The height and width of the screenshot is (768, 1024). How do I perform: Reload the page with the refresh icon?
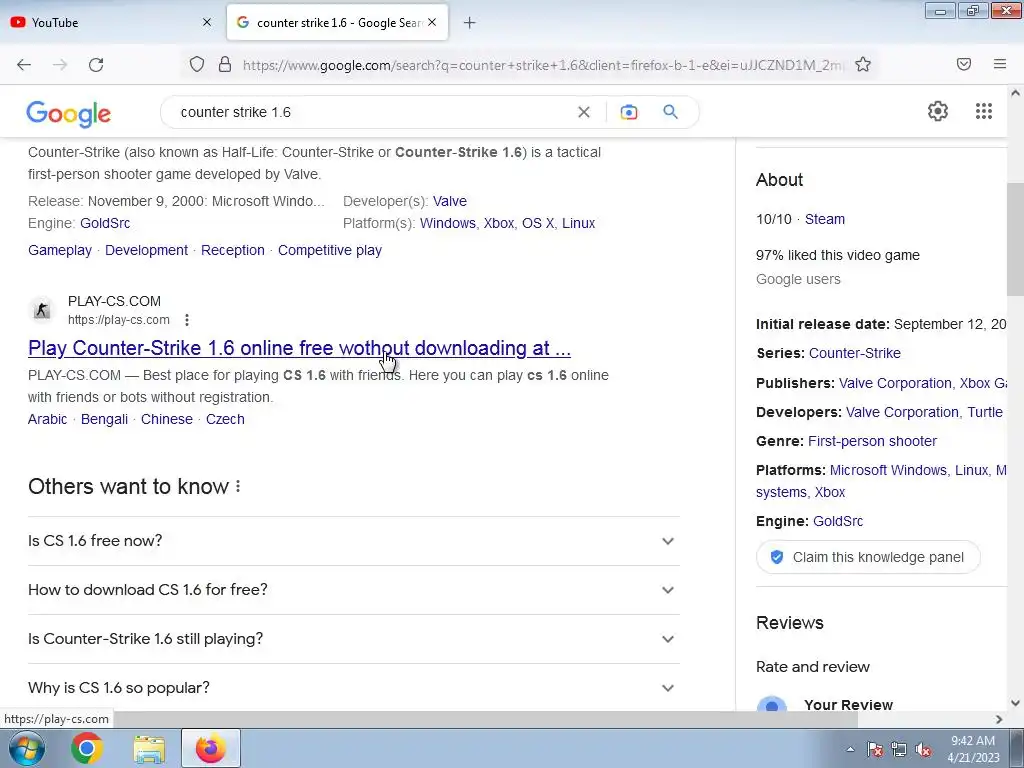point(96,65)
